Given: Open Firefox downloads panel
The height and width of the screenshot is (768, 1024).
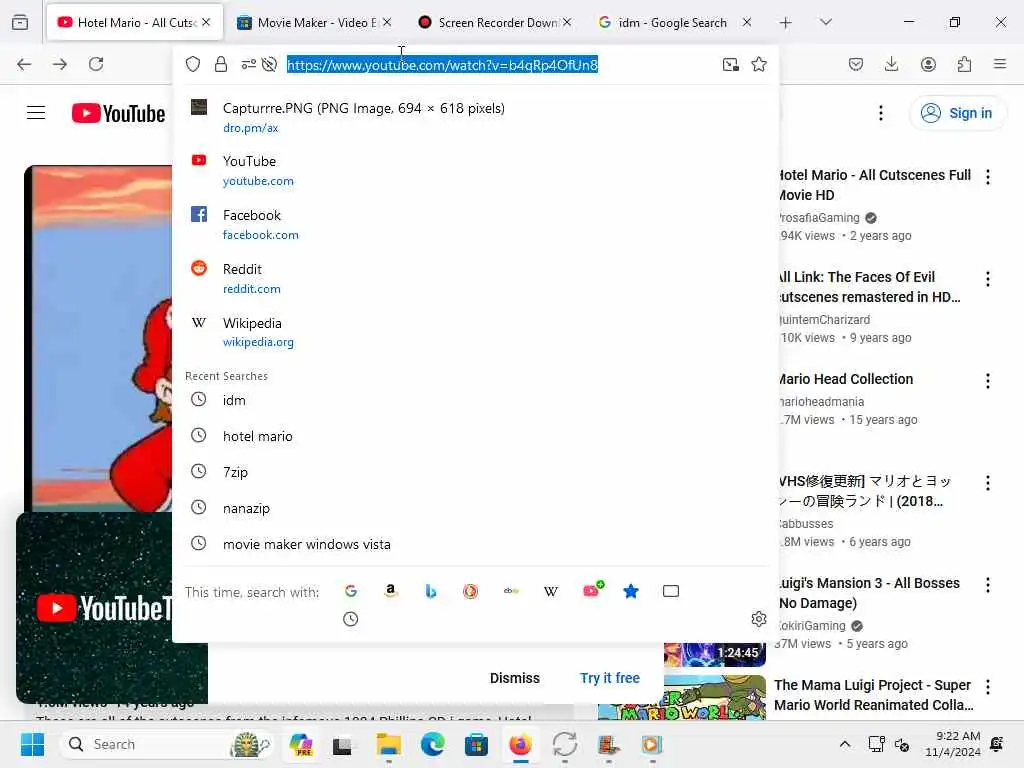Looking at the screenshot, I should click(891, 64).
